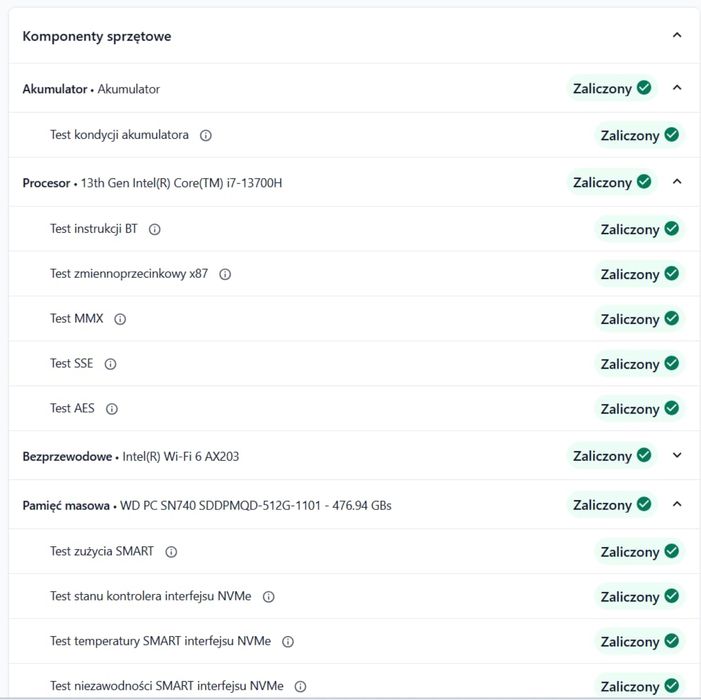
Task: Click Zaliczony status for Test MMX
Action: (640, 319)
